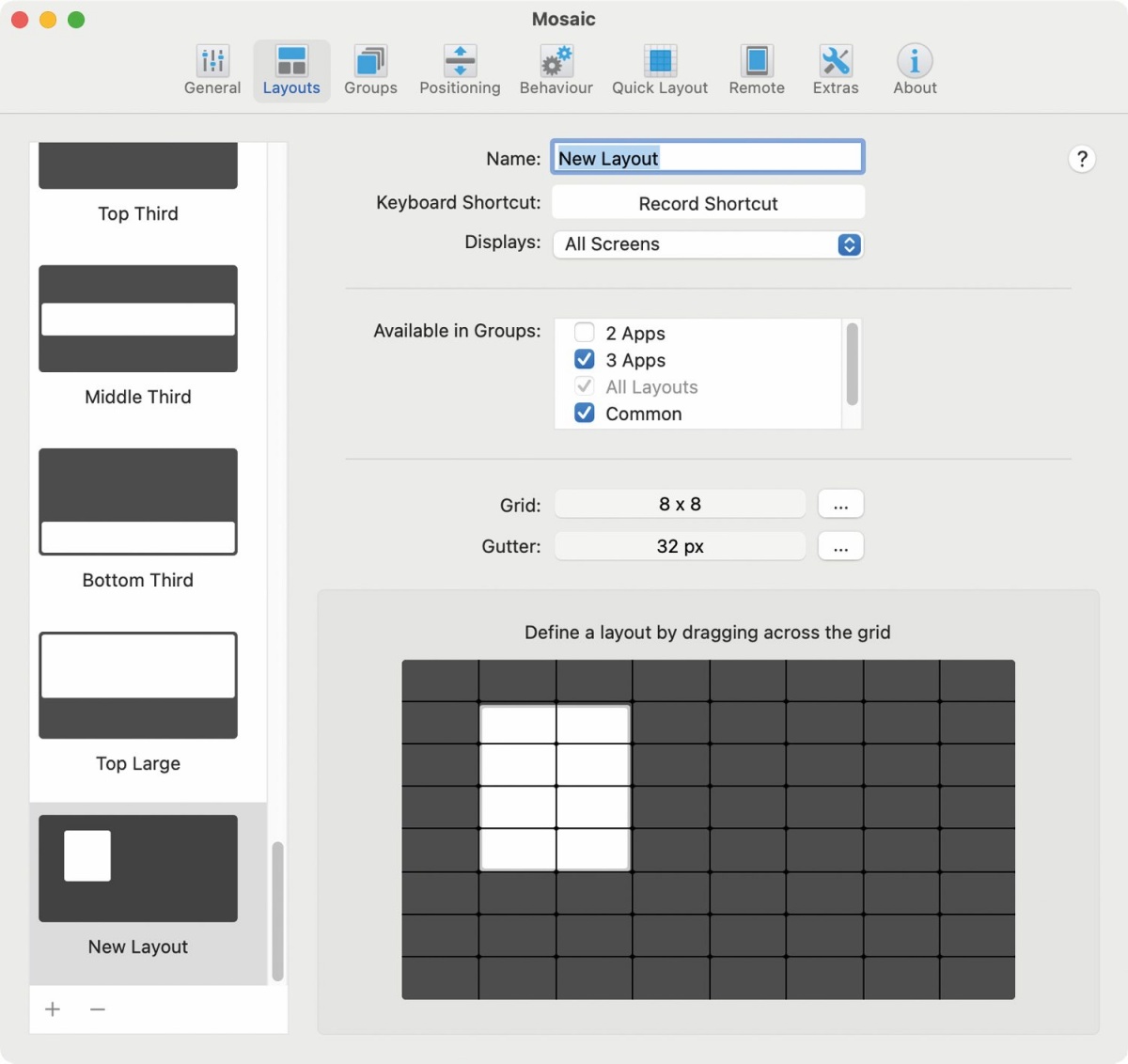Enable the 2 Apps group checkbox
The height and width of the screenshot is (1064, 1128).
[x=585, y=332]
